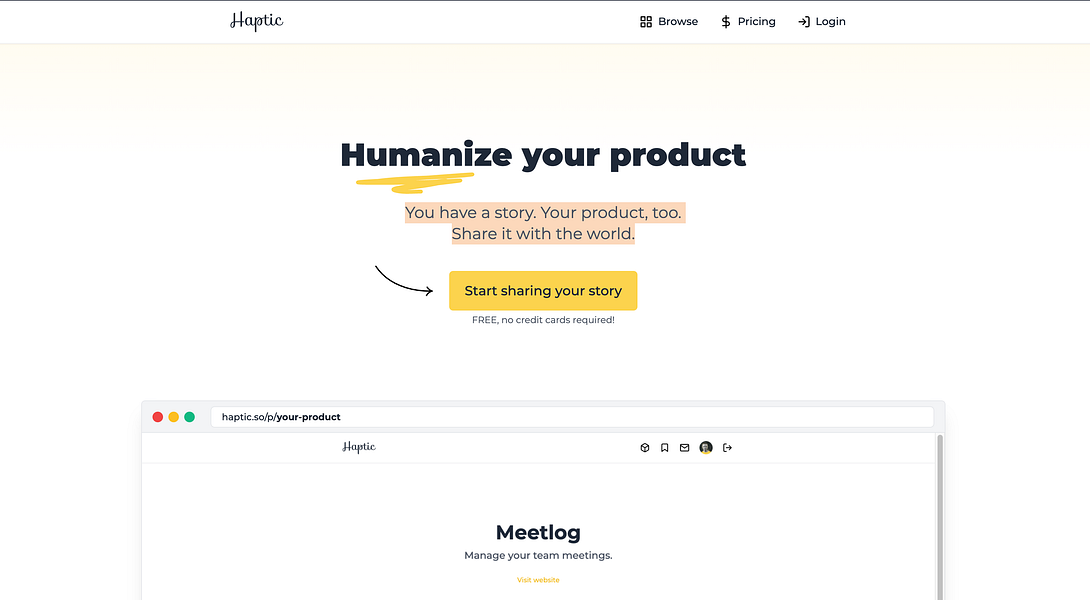
Task: Click the FREE, no credit cards required note
Action: [543, 320]
